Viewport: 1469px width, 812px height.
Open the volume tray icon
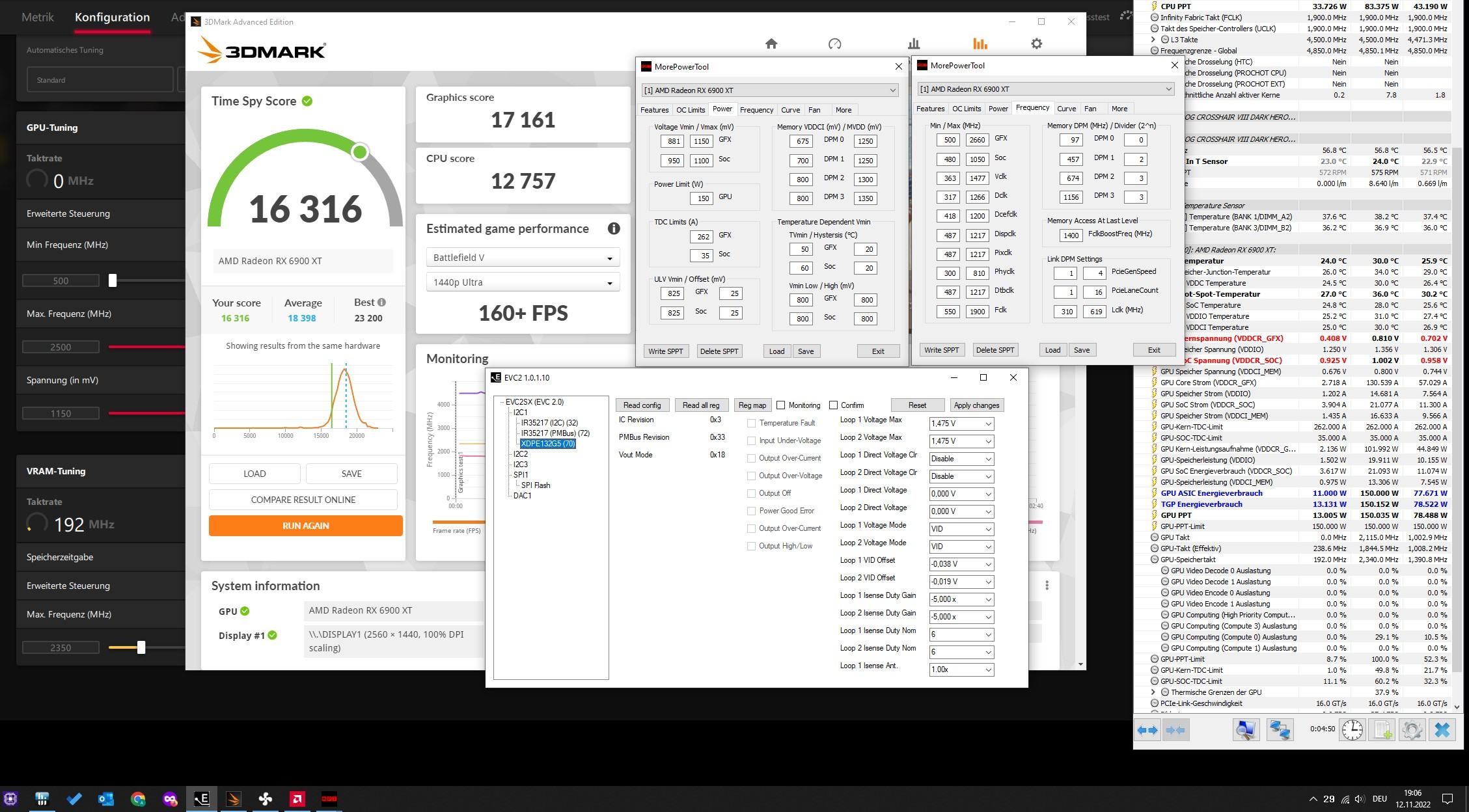coord(1360,798)
